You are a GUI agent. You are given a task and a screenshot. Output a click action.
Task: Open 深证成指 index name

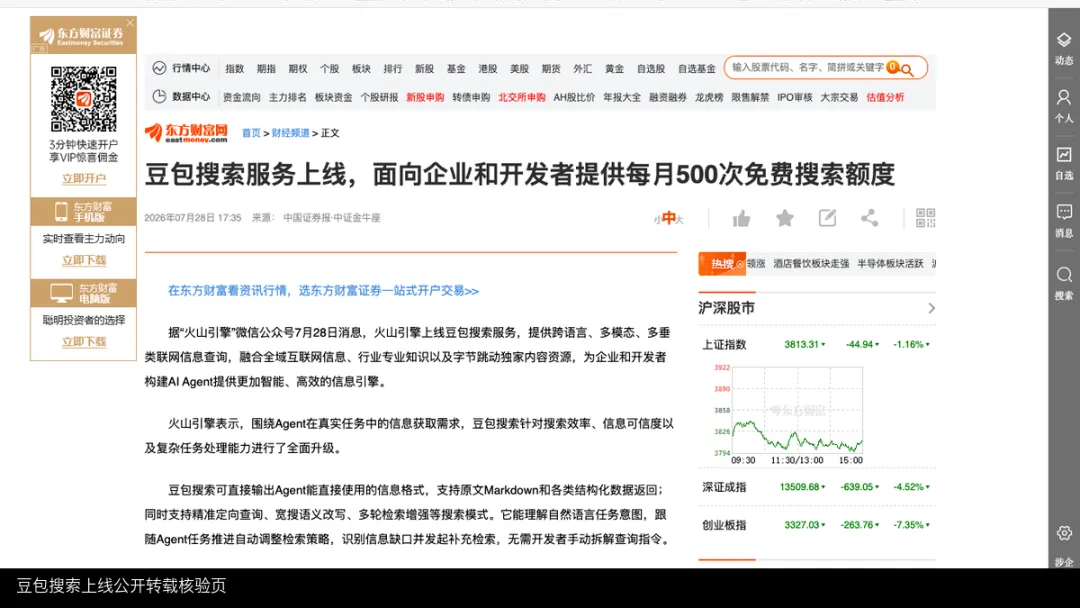pos(724,487)
